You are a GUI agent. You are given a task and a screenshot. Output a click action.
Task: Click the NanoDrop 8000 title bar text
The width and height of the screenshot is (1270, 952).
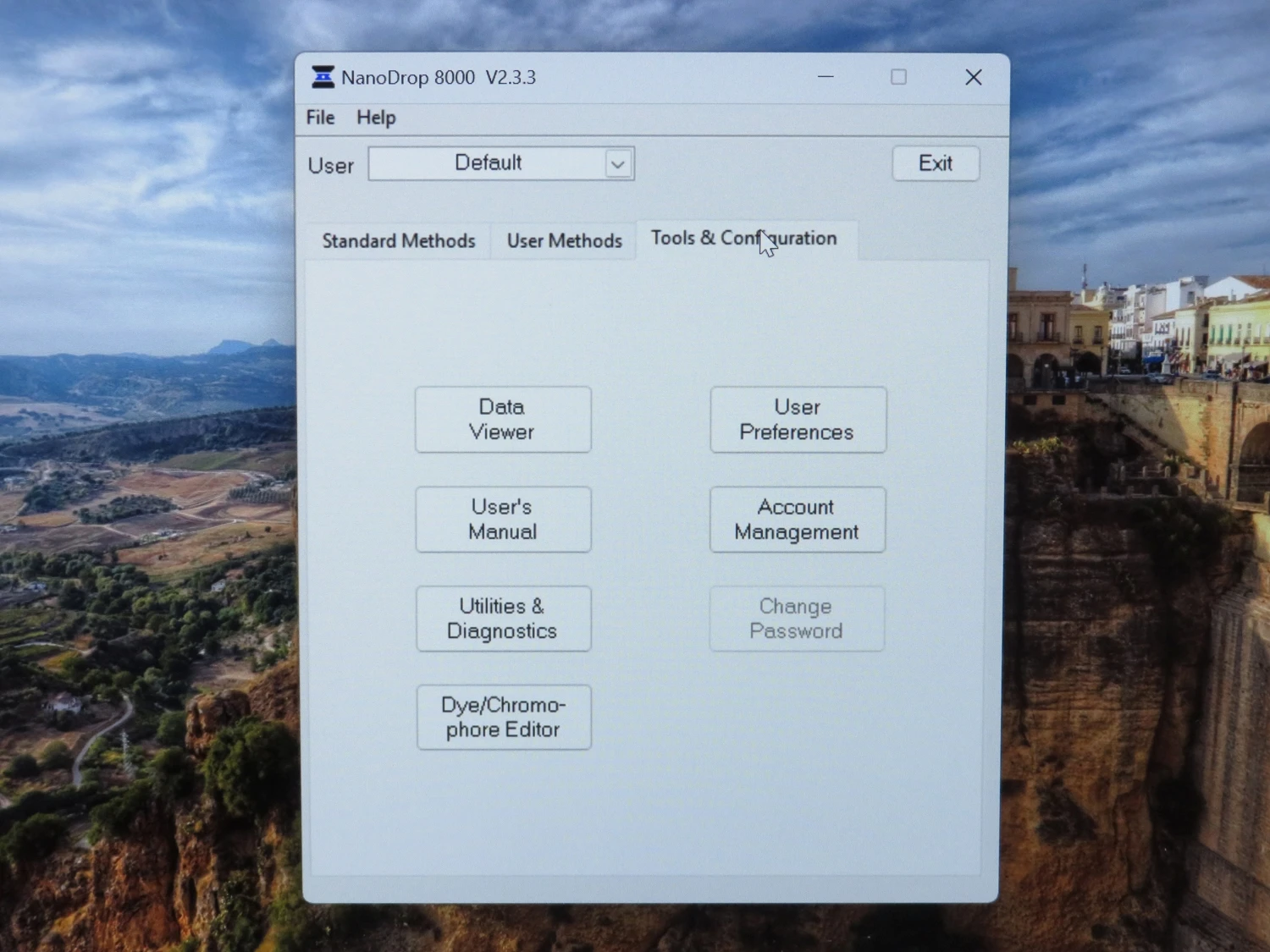click(x=439, y=78)
